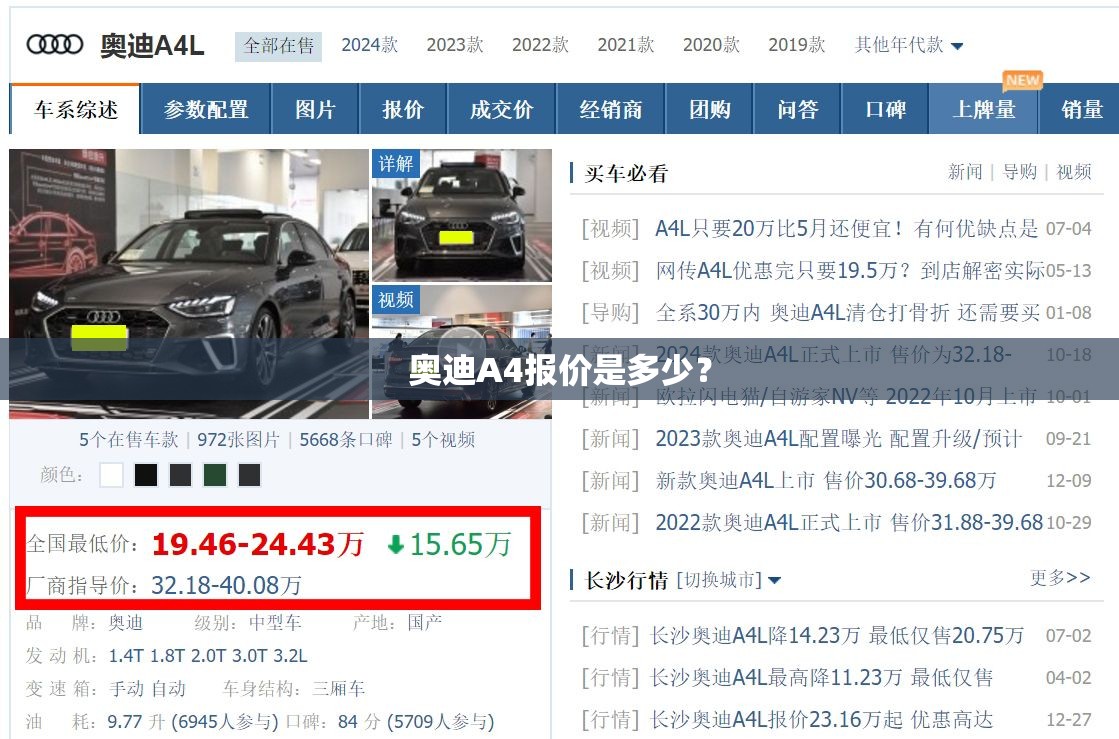Expand the 切换城市 dropdown arrow
The width and height of the screenshot is (1119, 739).
[774, 581]
